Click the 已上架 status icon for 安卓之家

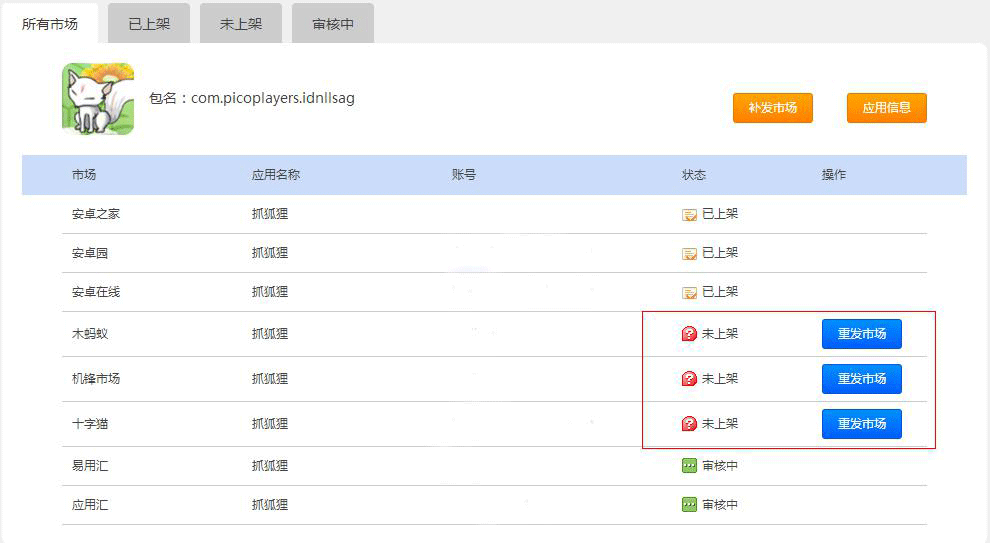[x=689, y=215]
